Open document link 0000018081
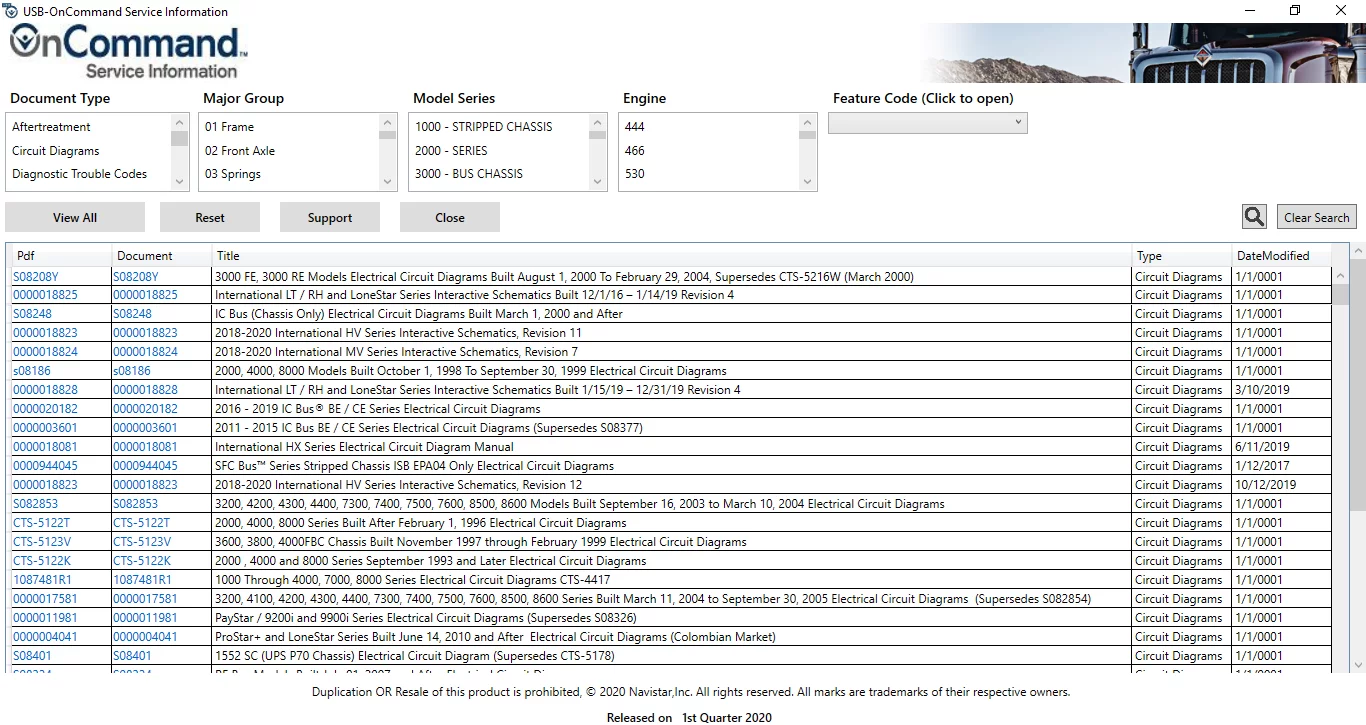This screenshot has width=1366, height=725. point(145,447)
